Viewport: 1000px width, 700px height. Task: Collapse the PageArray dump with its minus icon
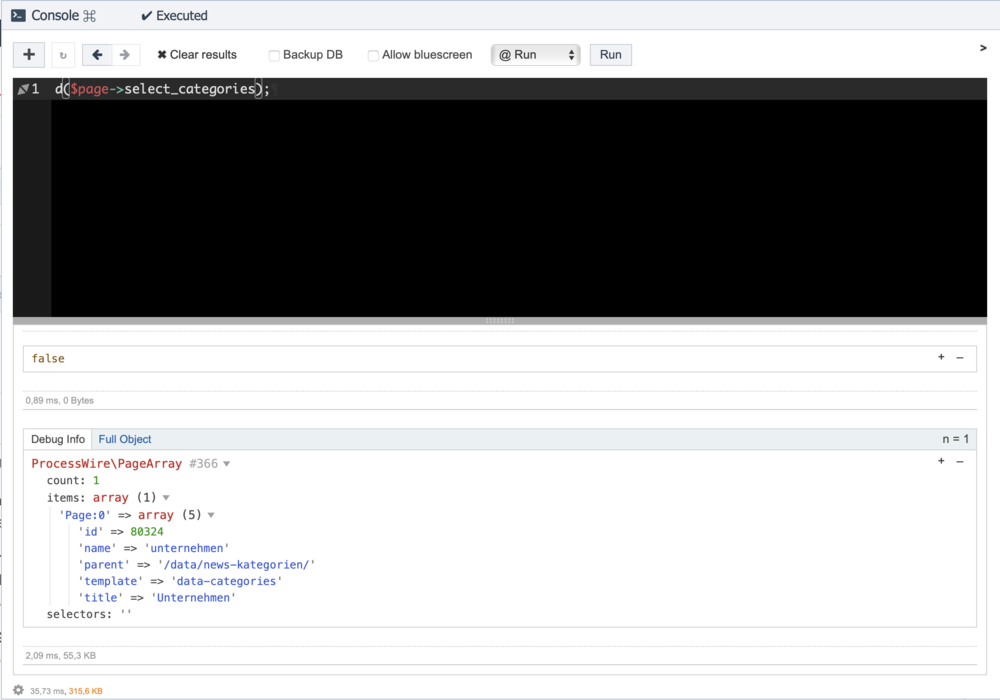[960, 461]
